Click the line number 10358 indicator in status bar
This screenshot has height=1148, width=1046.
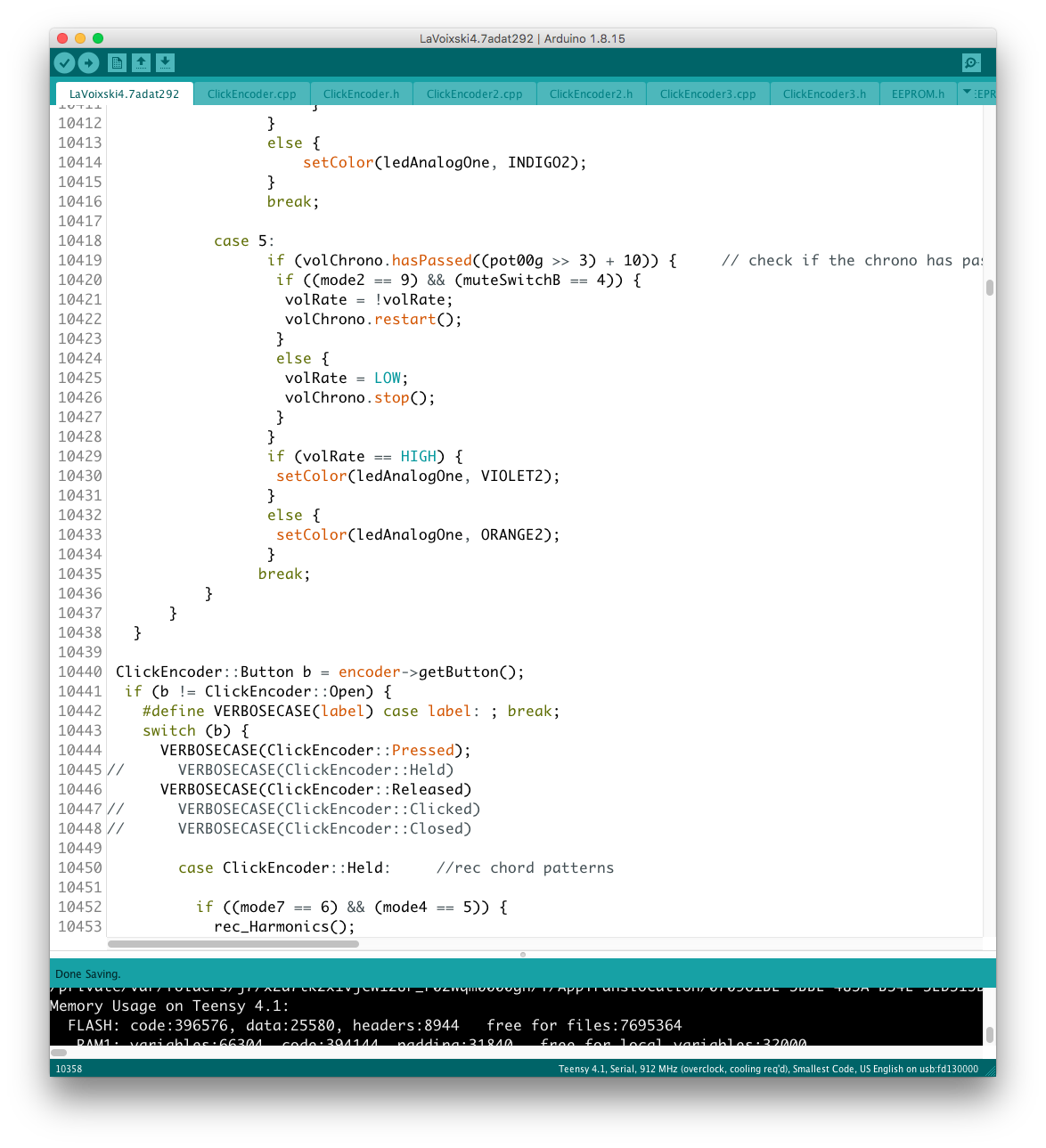click(x=69, y=1069)
